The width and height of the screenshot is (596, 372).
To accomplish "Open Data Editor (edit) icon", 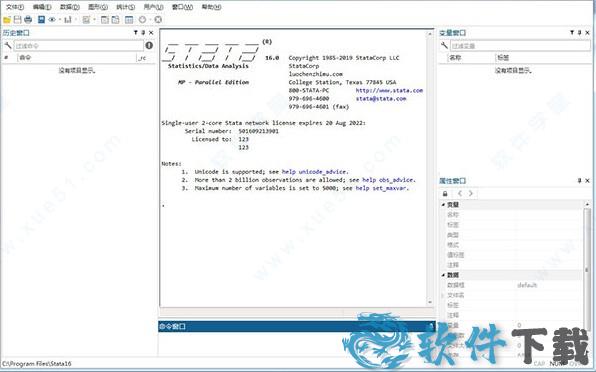I will click(105, 19).
